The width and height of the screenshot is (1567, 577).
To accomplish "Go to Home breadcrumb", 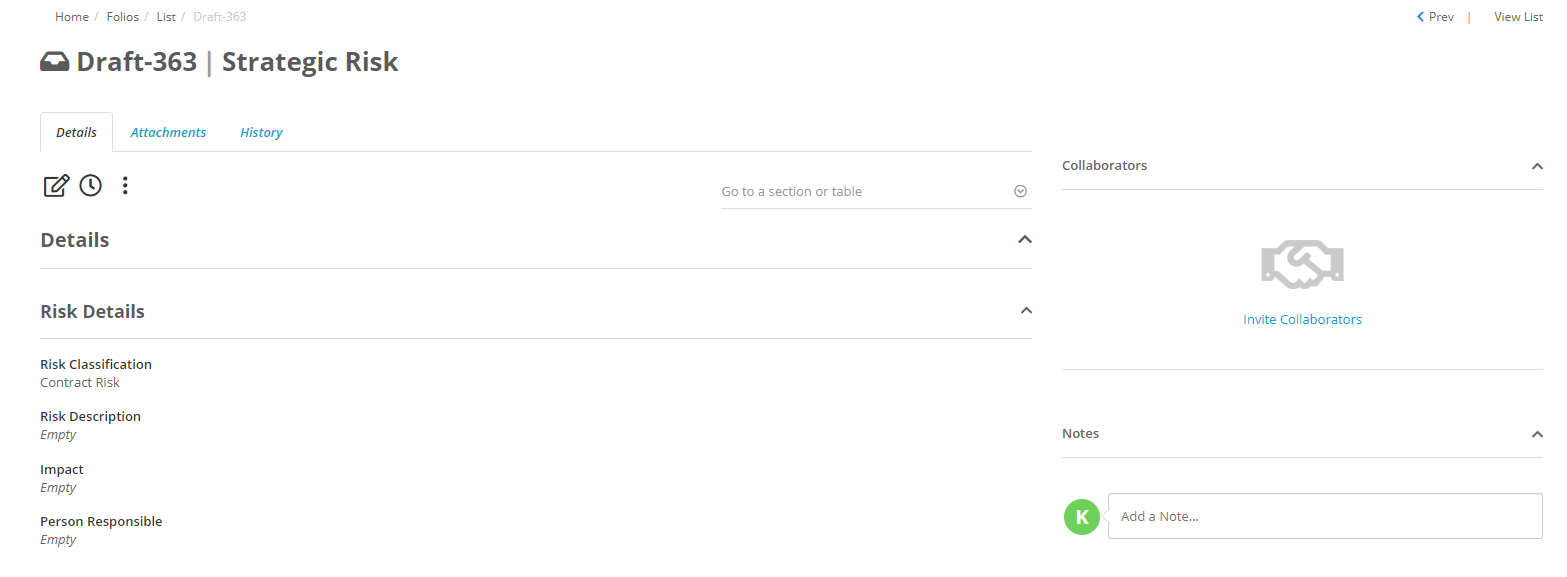I will pos(72,17).
